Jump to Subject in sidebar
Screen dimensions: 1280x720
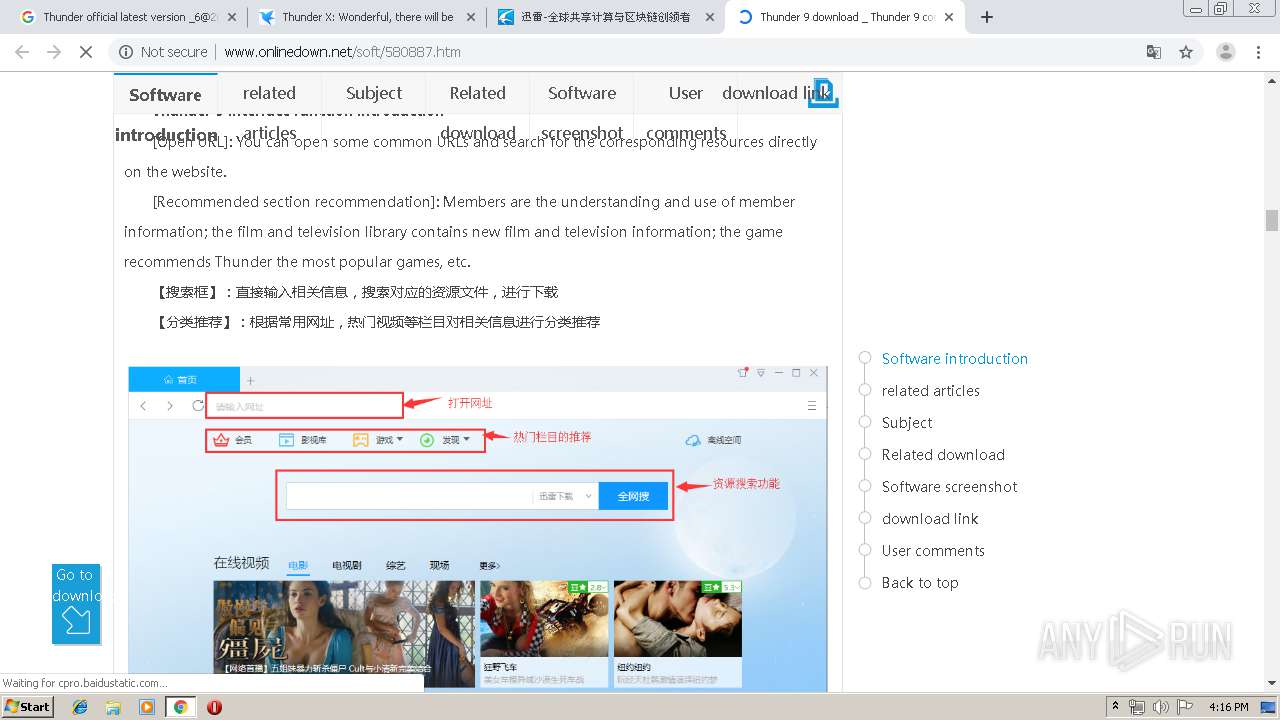(x=907, y=423)
